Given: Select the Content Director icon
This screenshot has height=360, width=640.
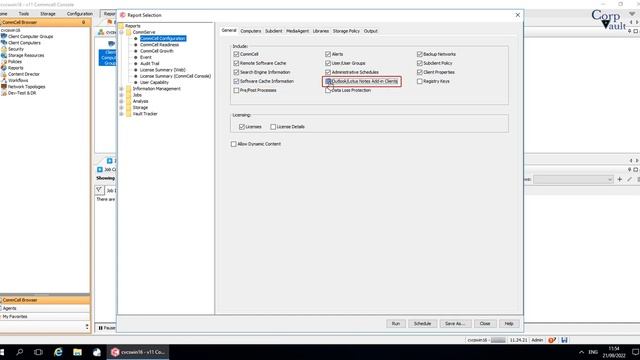Looking at the screenshot, I should [4, 74].
